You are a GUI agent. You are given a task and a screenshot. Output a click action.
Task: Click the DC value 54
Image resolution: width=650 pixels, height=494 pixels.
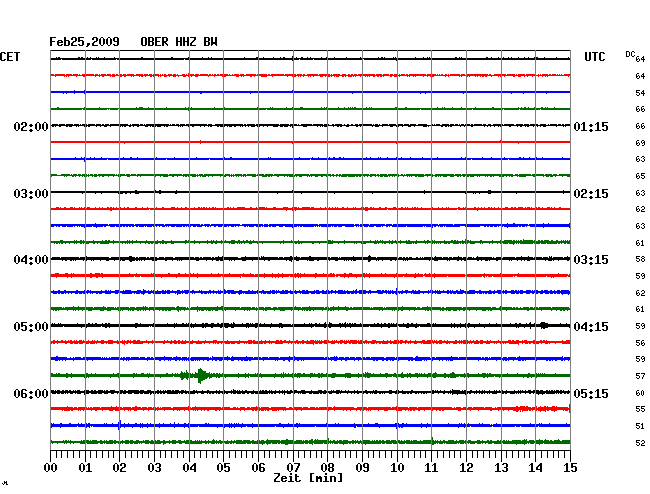640,93
